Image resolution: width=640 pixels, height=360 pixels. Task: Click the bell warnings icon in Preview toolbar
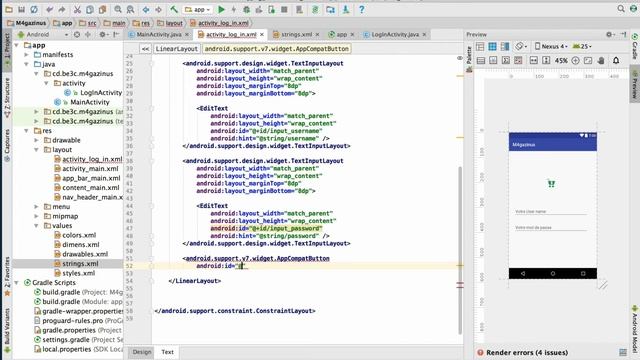click(x=616, y=60)
